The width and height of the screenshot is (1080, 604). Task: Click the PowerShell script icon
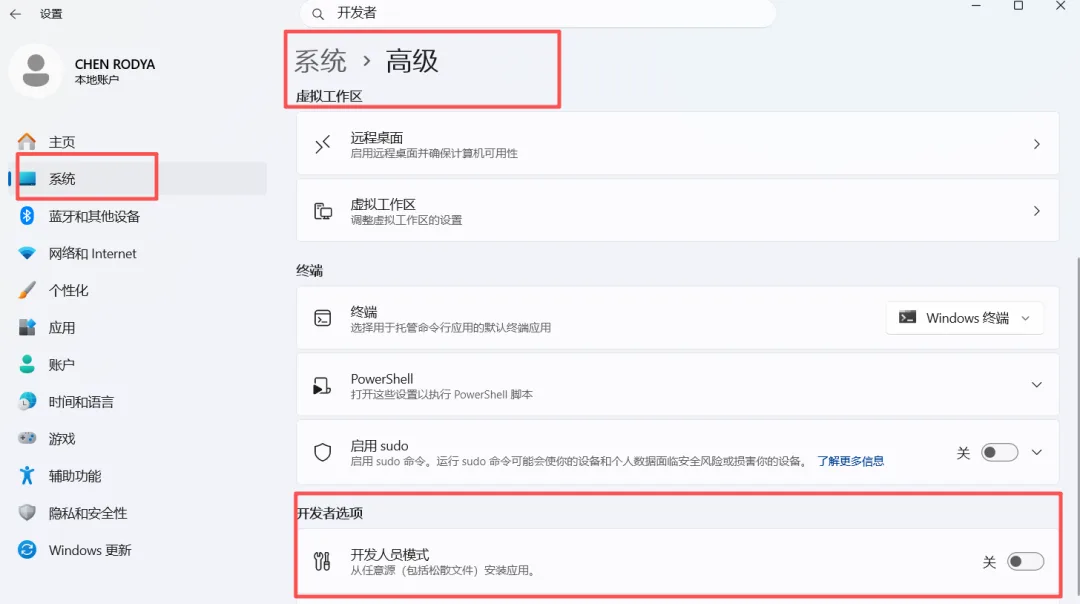(322, 386)
